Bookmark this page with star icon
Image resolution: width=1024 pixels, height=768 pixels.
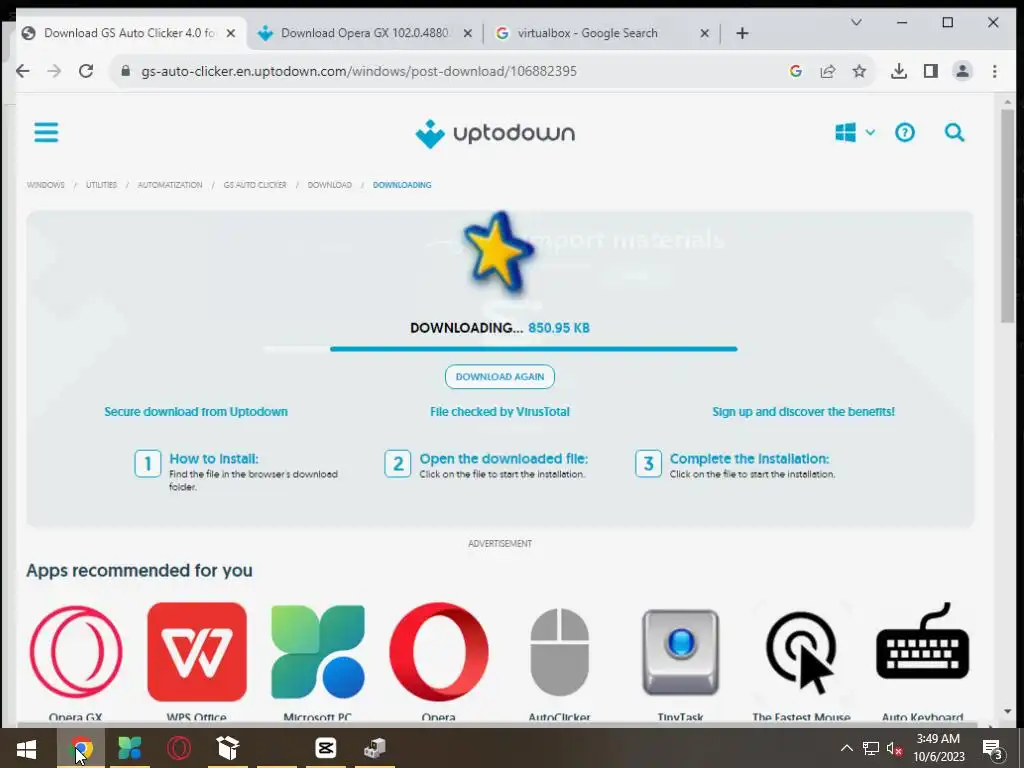click(x=859, y=71)
